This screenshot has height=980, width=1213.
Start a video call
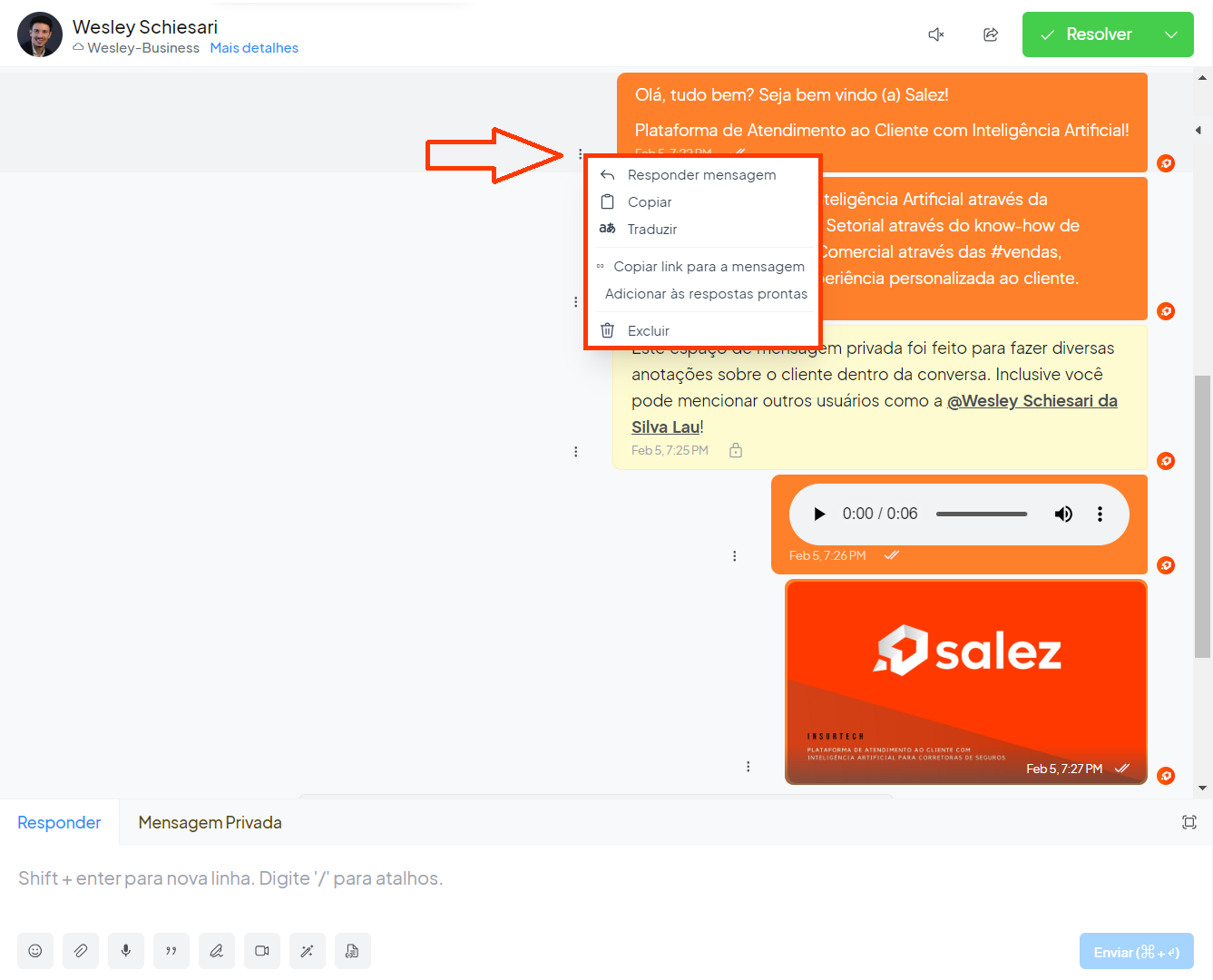(262, 951)
